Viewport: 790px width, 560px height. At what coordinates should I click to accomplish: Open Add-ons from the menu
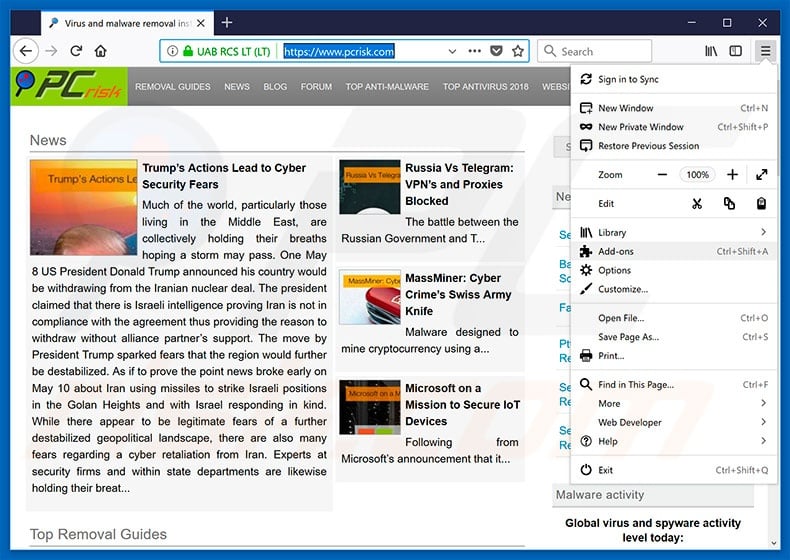(x=674, y=251)
